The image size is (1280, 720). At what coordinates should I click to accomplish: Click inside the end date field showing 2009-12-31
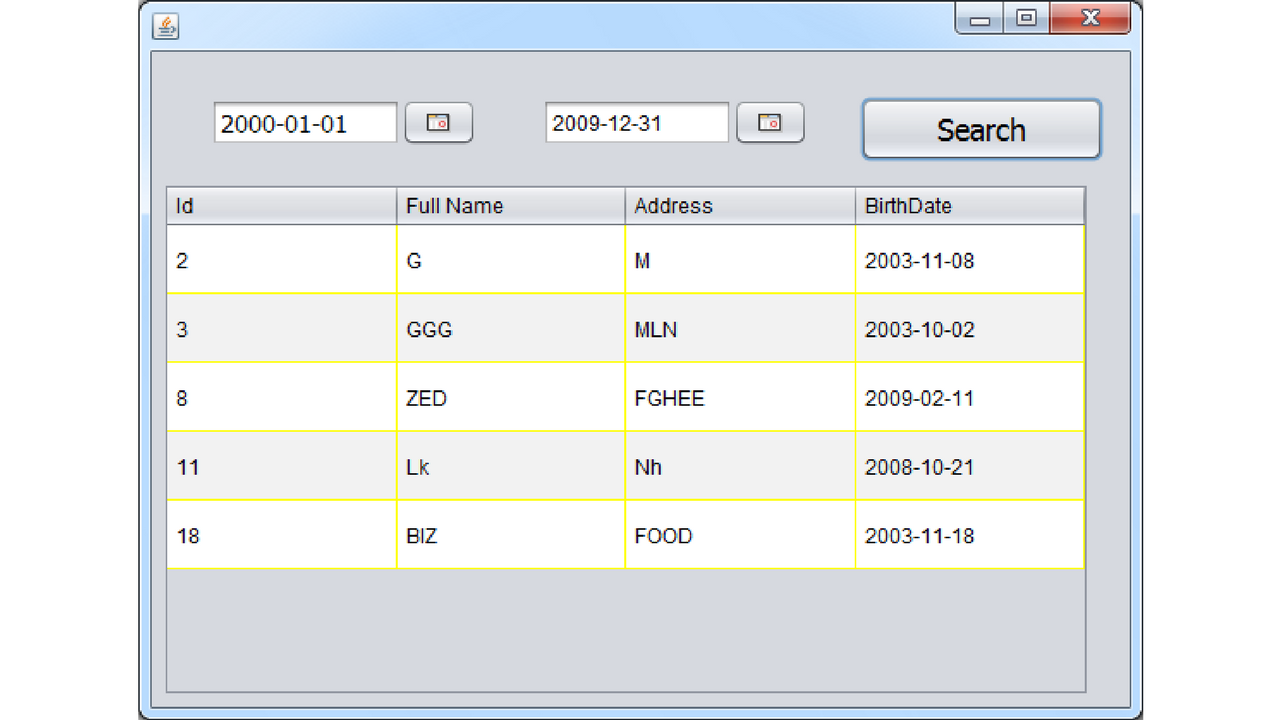(x=636, y=122)
